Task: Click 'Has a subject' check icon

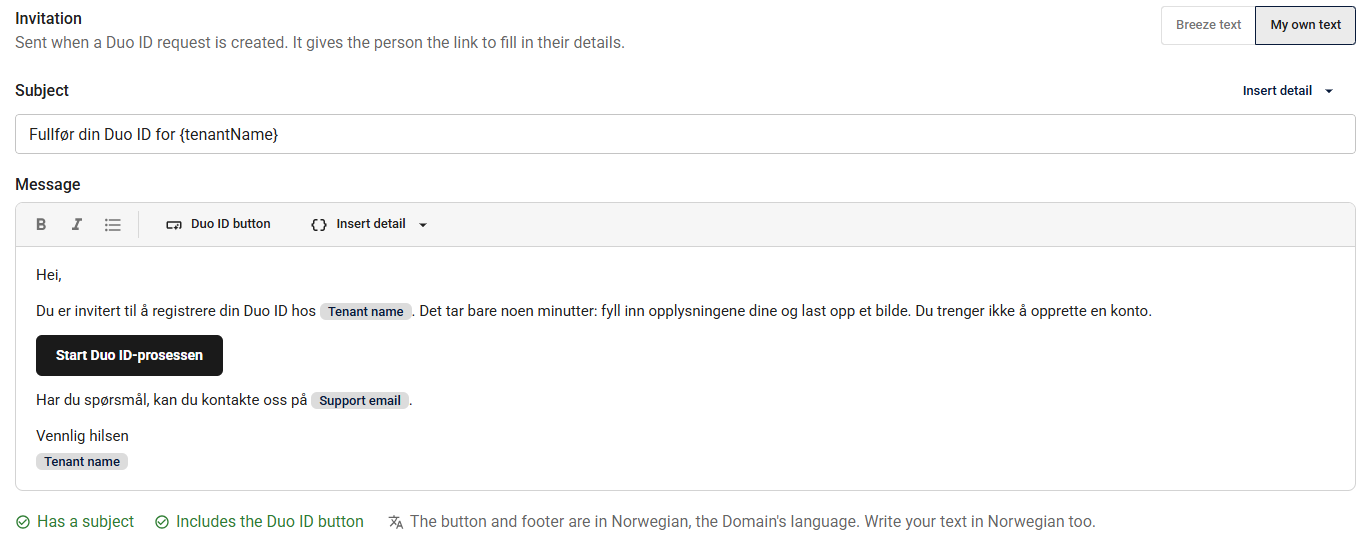Action: coord(23,522)
